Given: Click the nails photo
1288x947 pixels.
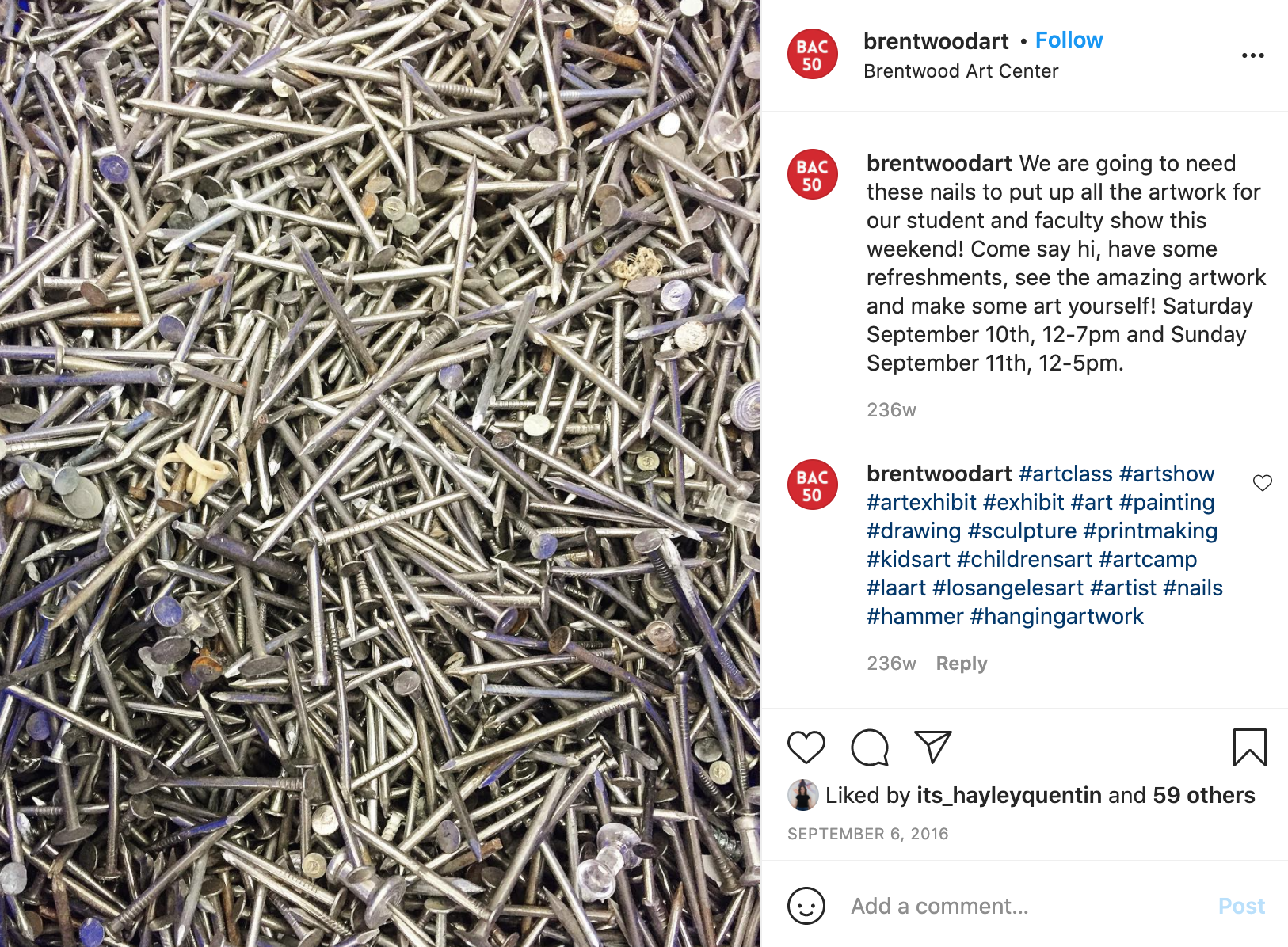Looking at the screenshot, I should [x=380, y=473].
